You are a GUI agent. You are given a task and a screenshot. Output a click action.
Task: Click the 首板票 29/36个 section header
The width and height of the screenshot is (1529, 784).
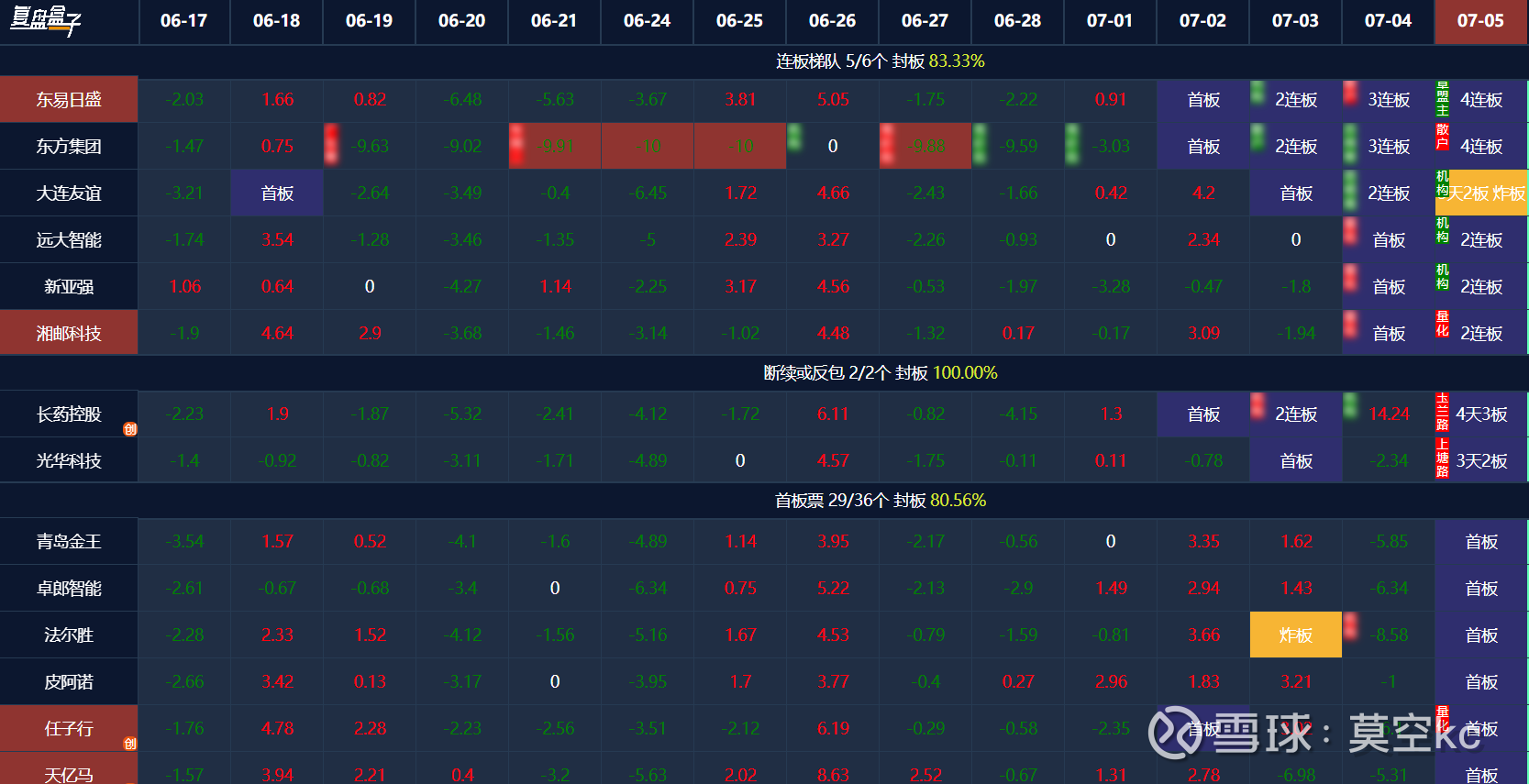tap(880, 501)
